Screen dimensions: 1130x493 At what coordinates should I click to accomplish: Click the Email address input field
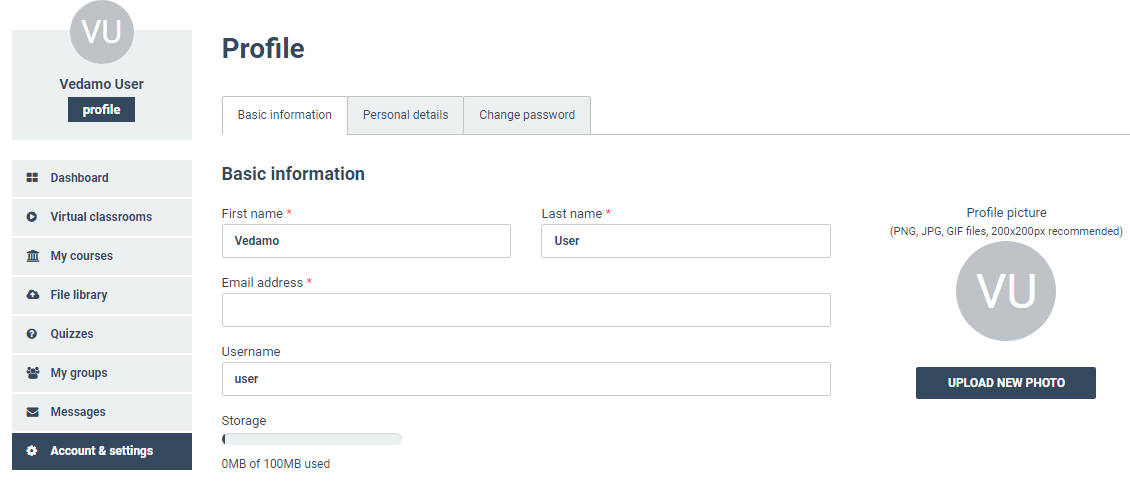pos(526,310)
